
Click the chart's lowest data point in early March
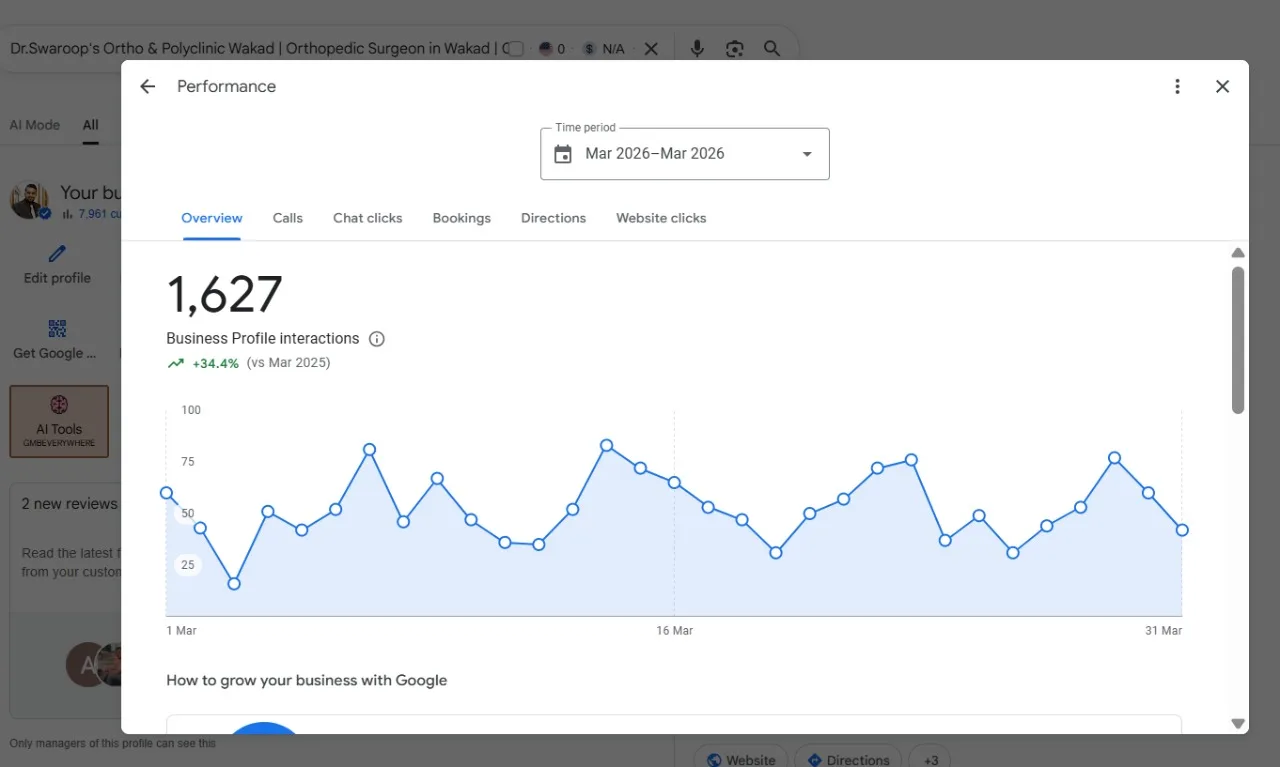[x=234, y=583]
